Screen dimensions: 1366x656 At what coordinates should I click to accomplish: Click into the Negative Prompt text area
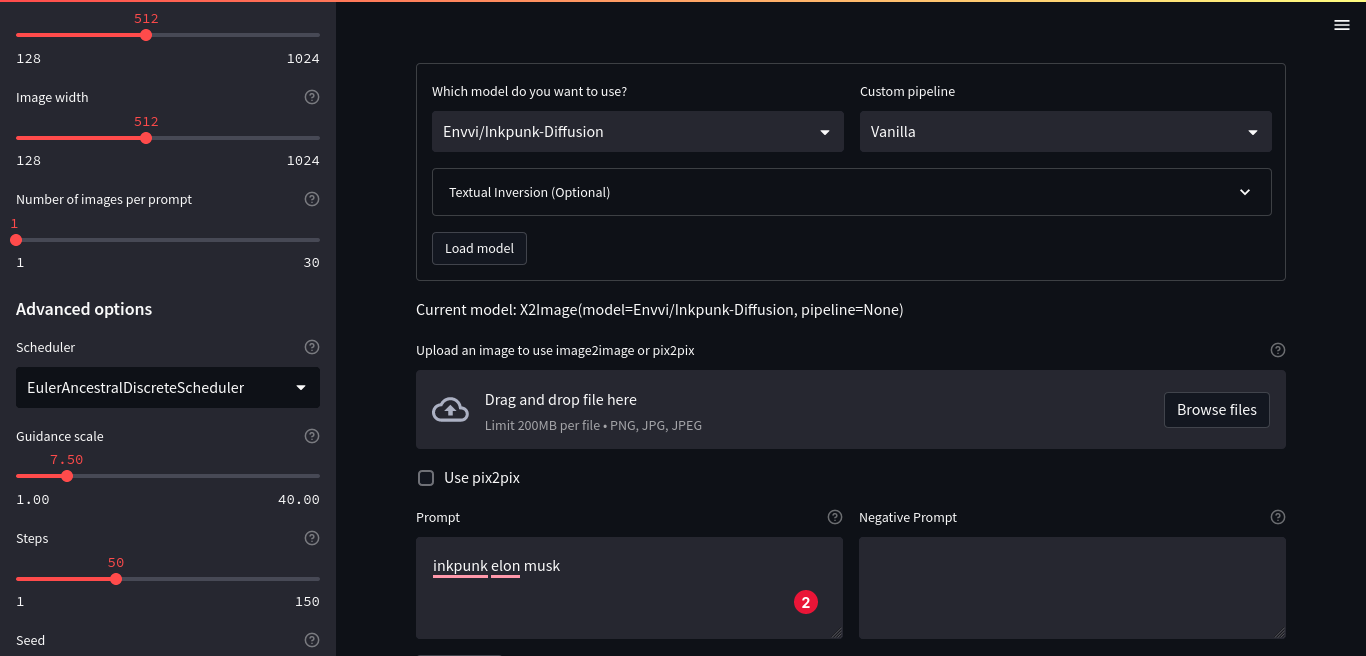point(1072,588)
